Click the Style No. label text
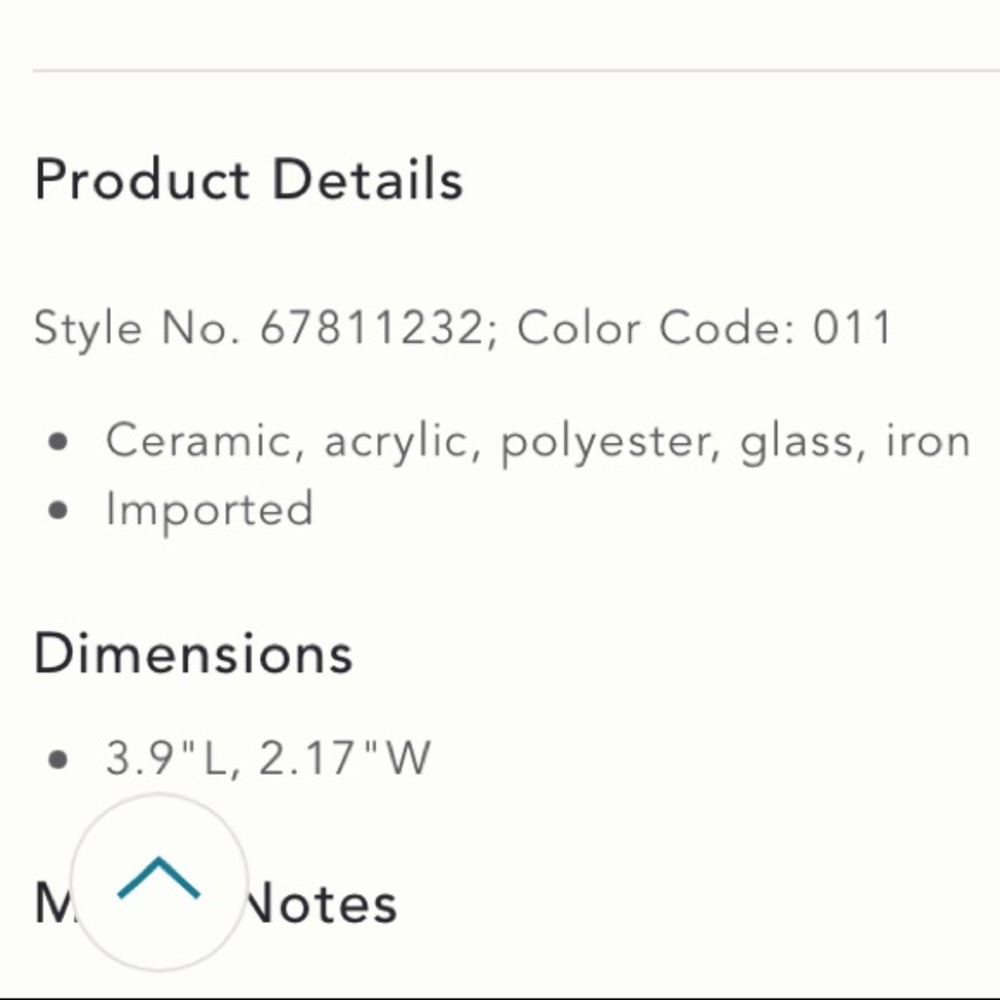This screenshot has height=1000, width=1000. coord(137,329)
